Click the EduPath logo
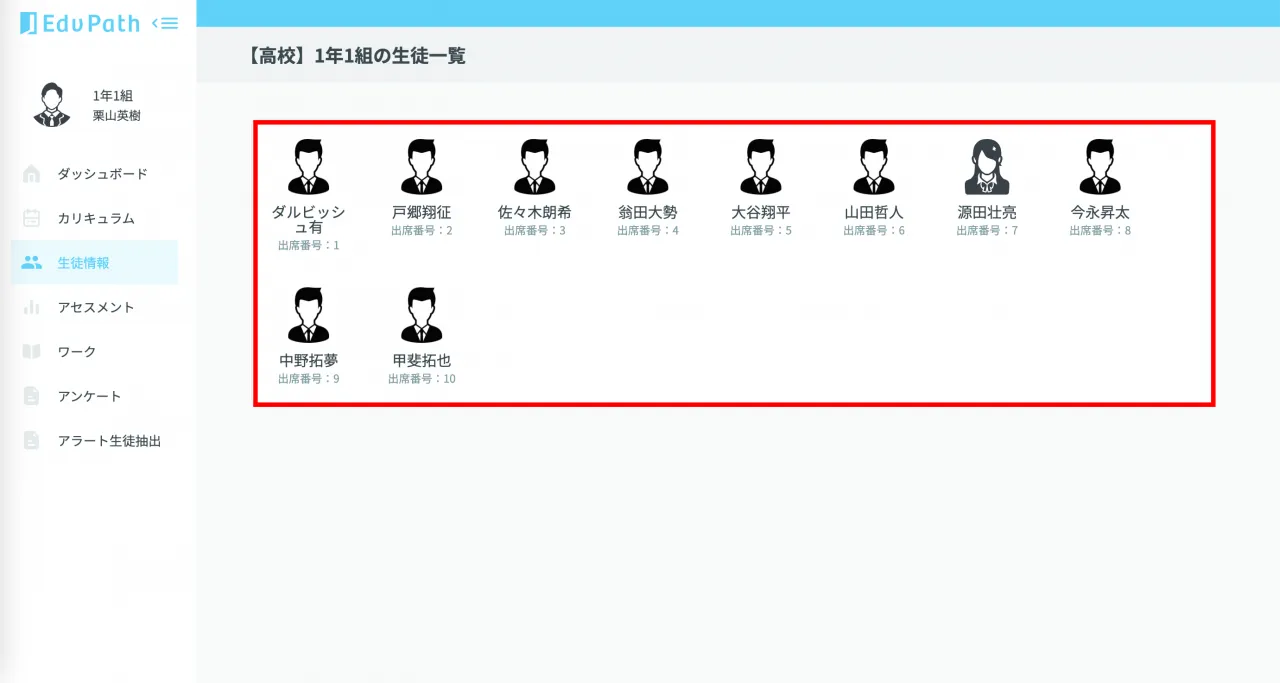This screenshot has height=683, width=1280. coord(80,23)
